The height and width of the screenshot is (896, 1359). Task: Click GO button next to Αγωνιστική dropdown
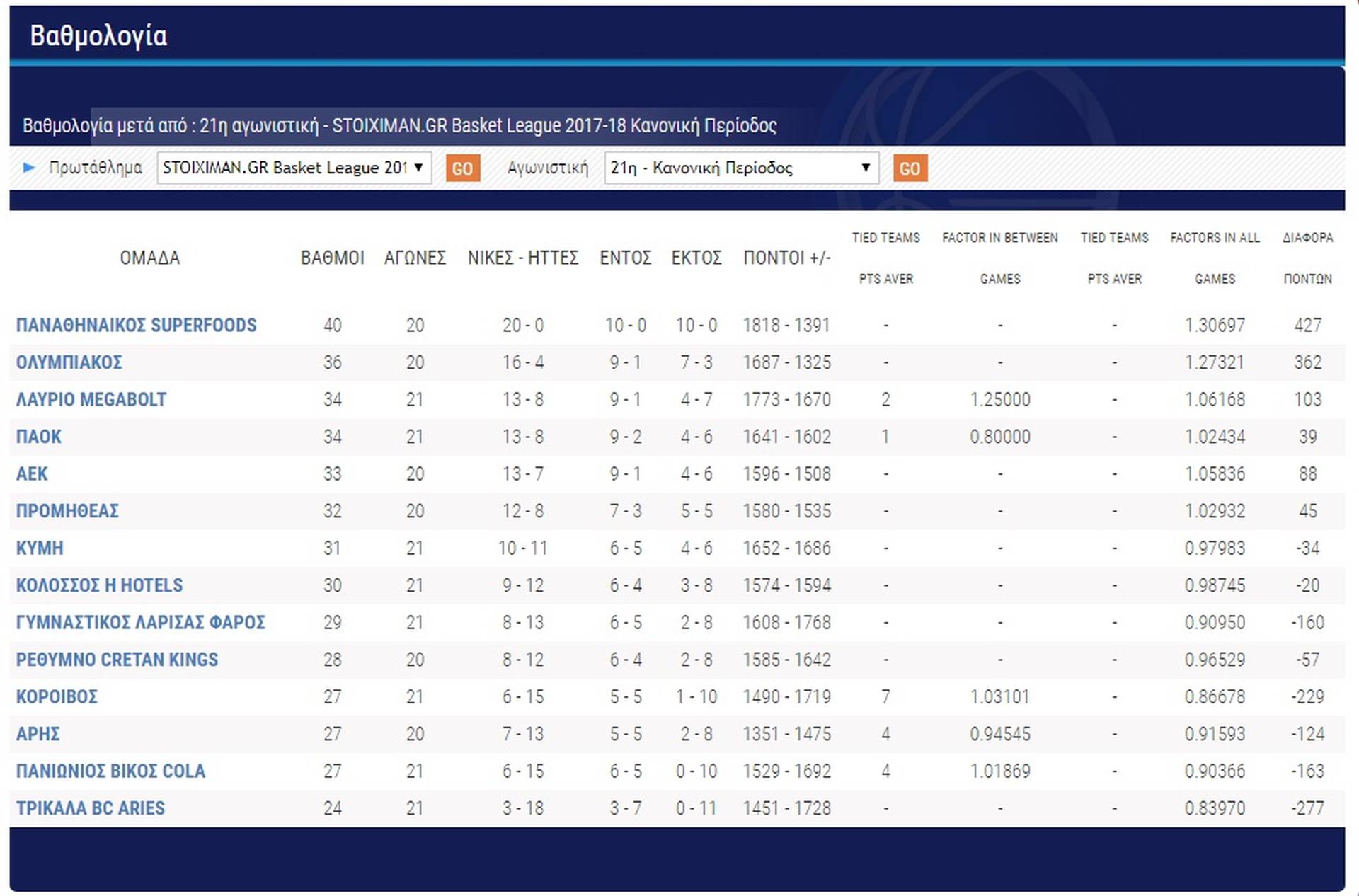(910, 168)
